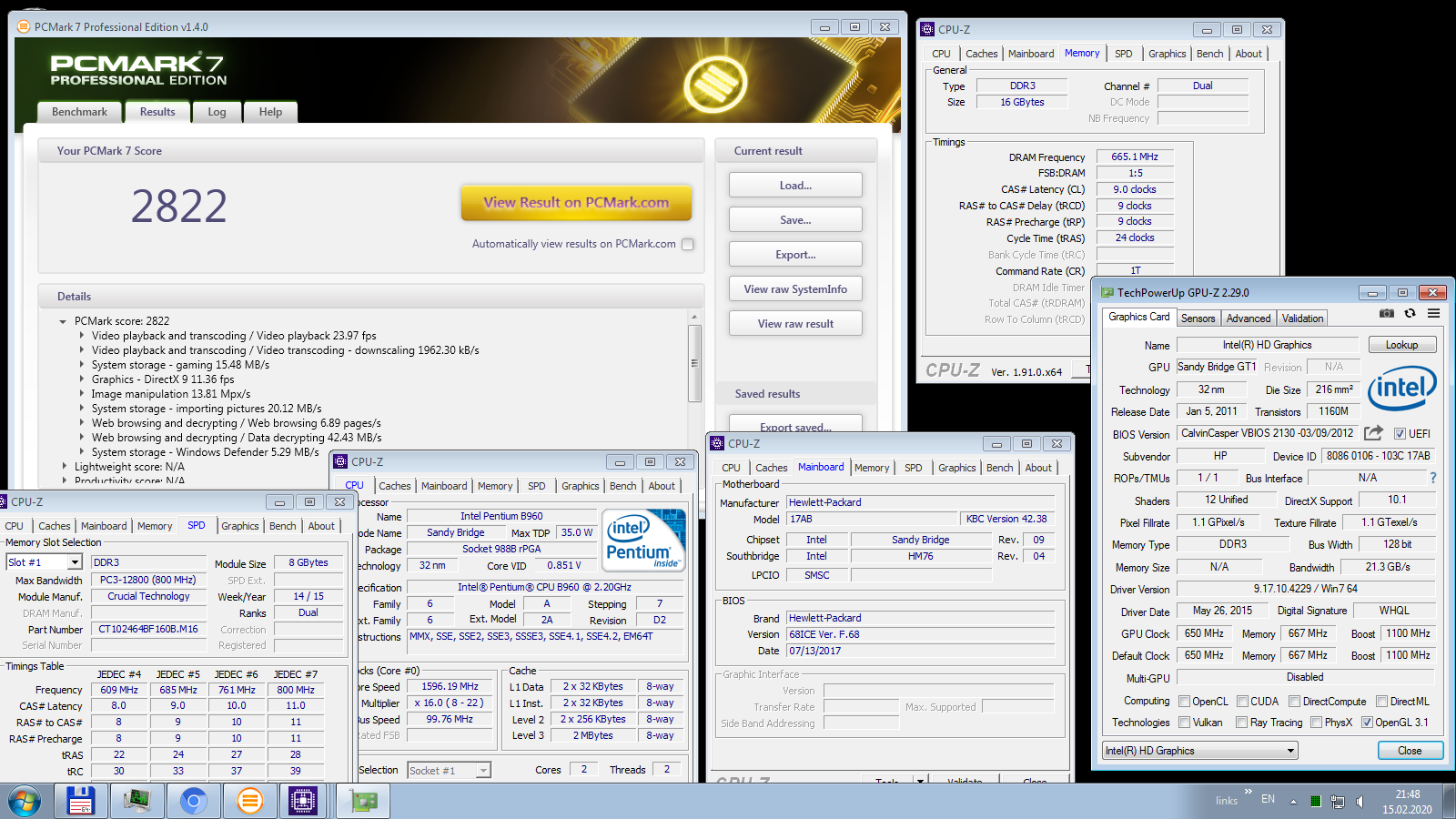Click the CPU-Z Mainboard window title icon

point(717,443)
